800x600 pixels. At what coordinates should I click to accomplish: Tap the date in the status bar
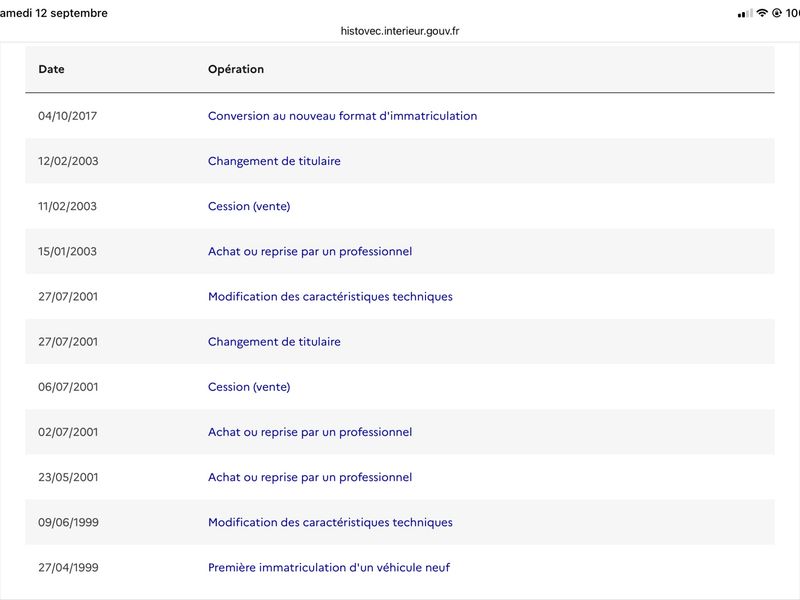[54, 13]
